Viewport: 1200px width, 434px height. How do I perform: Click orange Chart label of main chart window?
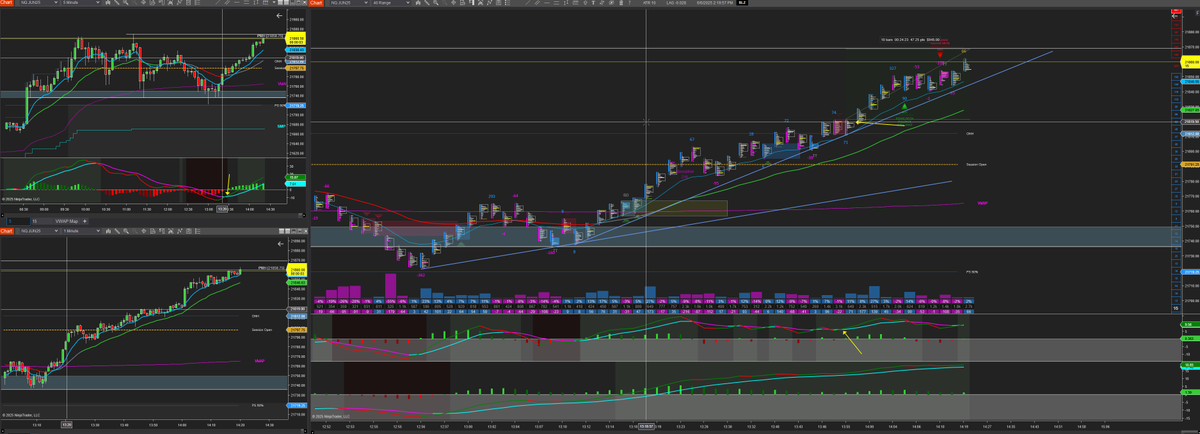pyautogui.click(x=316, y=4)
